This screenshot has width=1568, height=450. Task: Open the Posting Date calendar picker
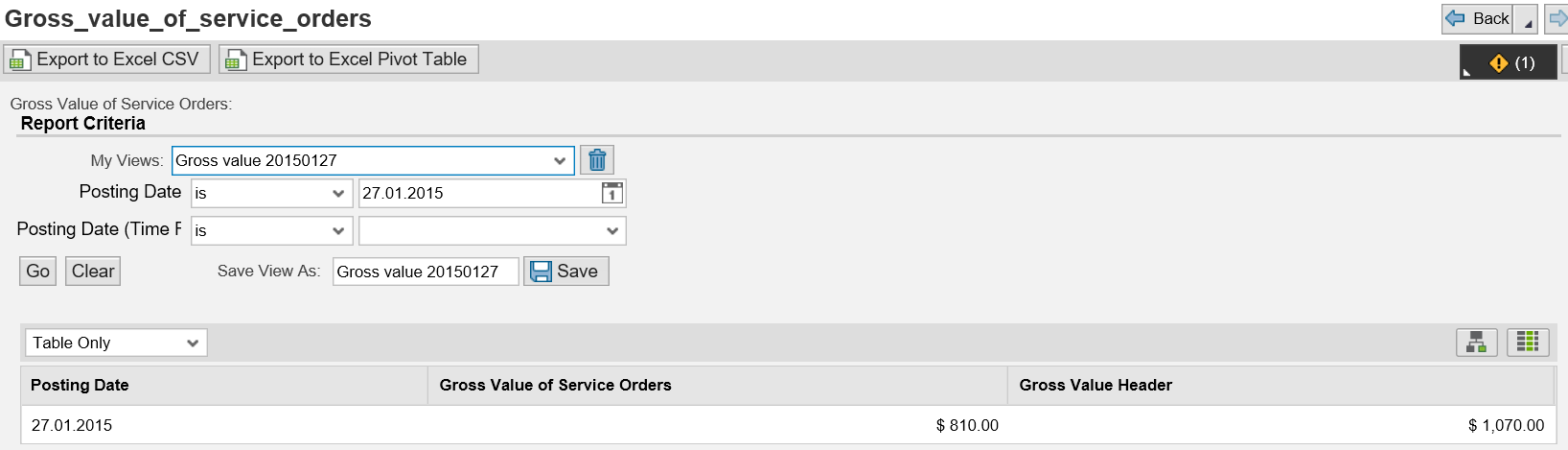tap(611, 193)
